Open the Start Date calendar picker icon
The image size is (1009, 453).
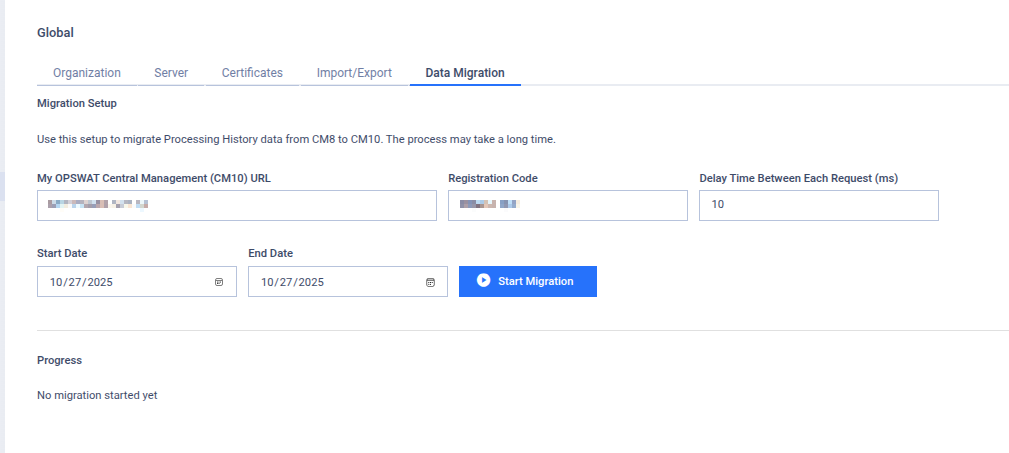[x=219, y=282]
